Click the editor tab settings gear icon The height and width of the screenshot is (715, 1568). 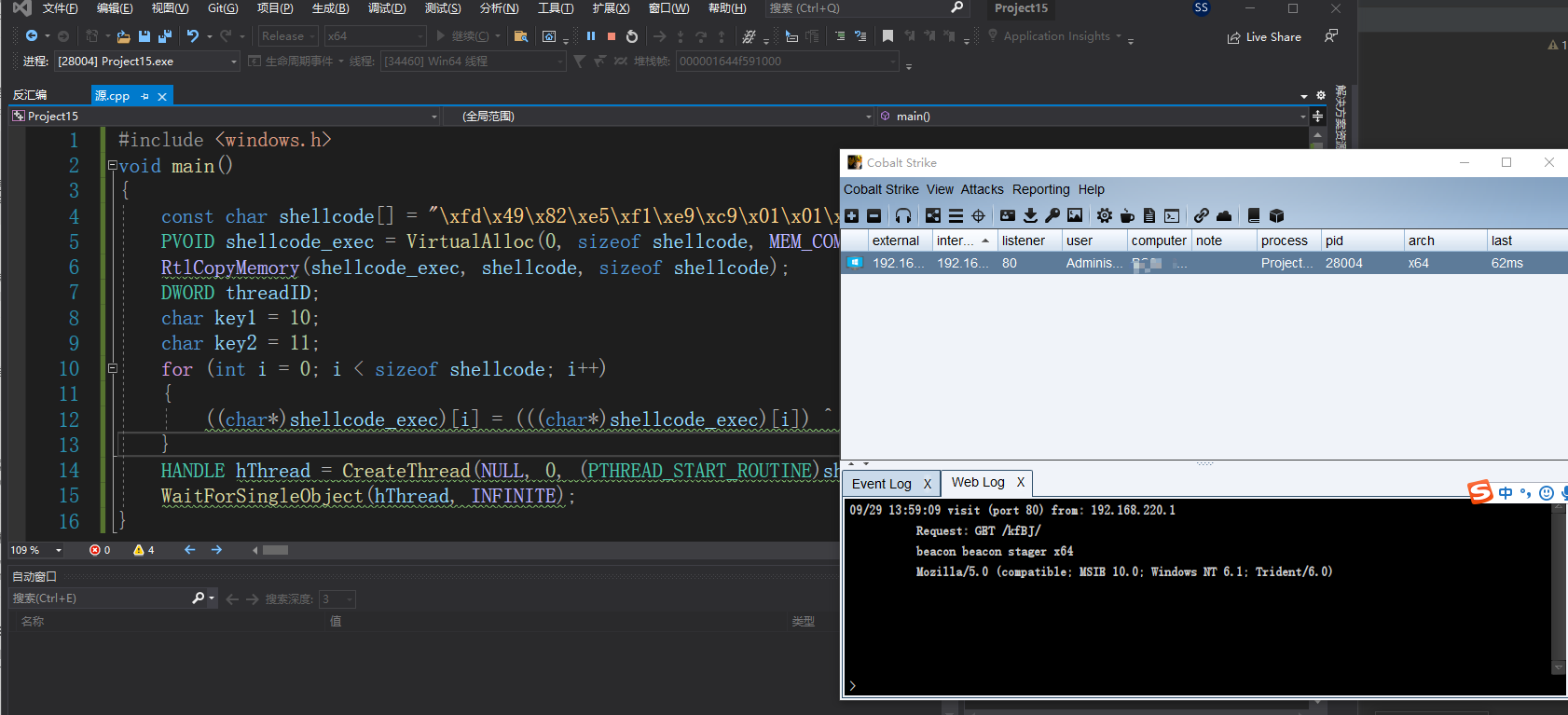click(1320, 96)
